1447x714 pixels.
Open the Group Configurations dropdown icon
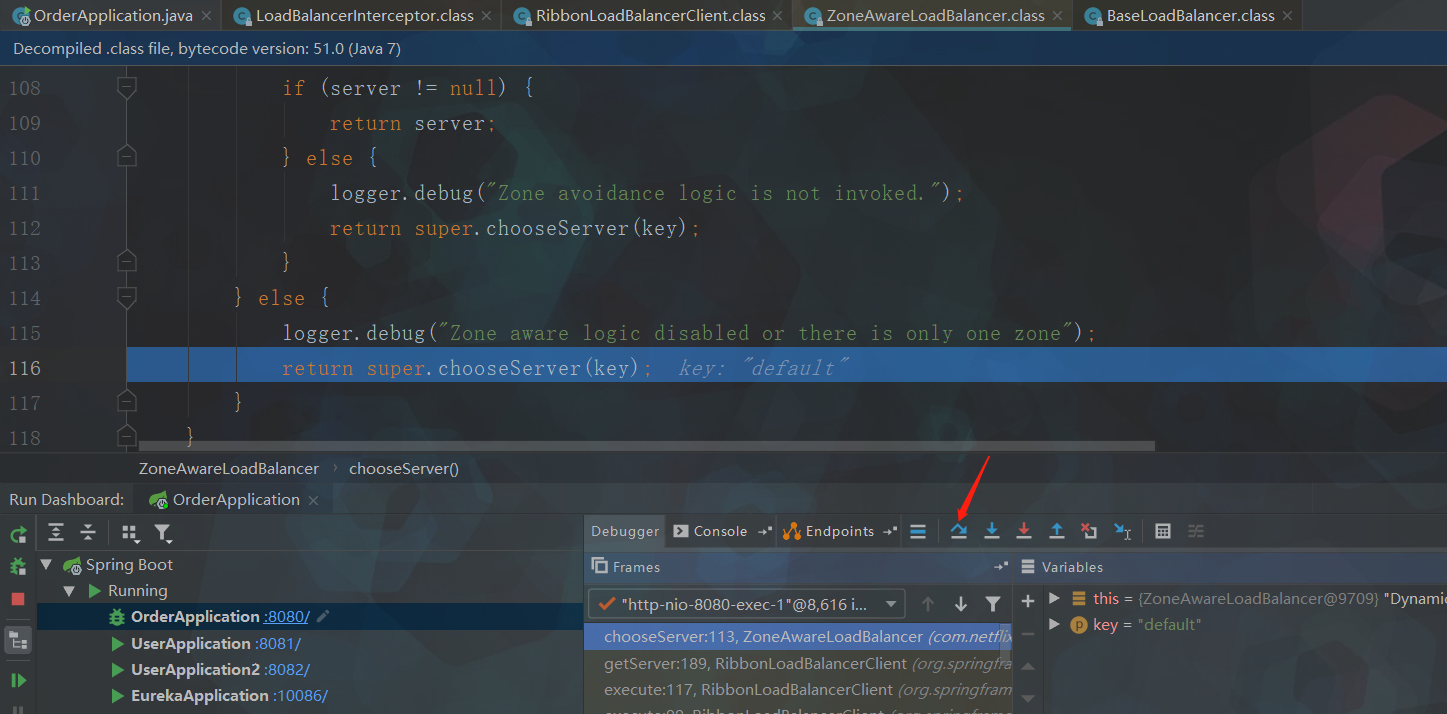pyautogui.click(x=130, y=532)
